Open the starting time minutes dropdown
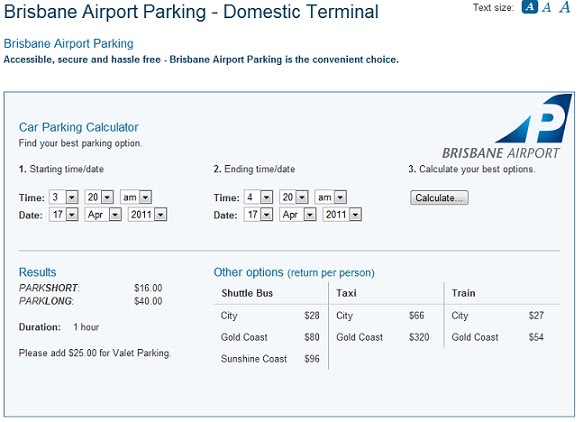The height and width of the screenshot is (422, 583). [x=99, y=197]
